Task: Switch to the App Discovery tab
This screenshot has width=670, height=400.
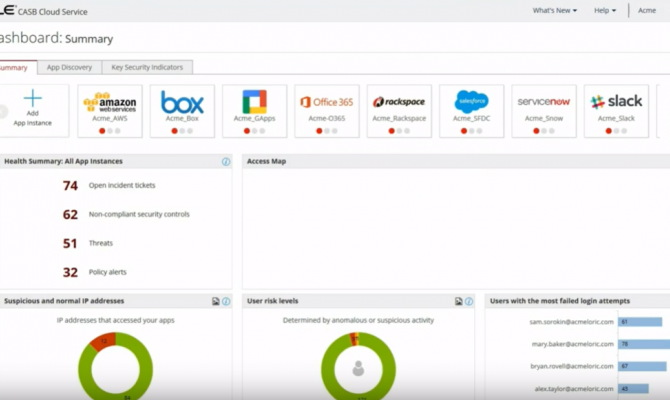Action: point(70,67)
